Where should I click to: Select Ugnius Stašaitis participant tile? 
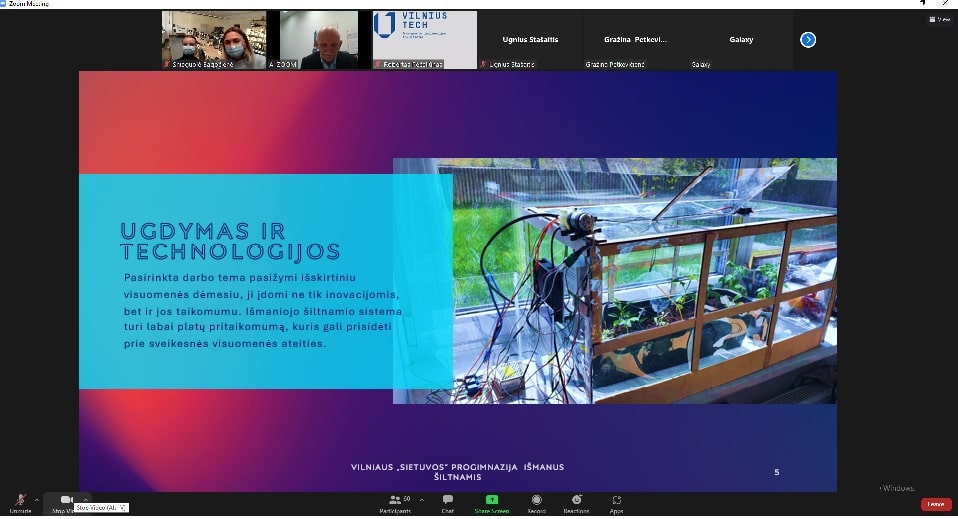pos(530,40)
